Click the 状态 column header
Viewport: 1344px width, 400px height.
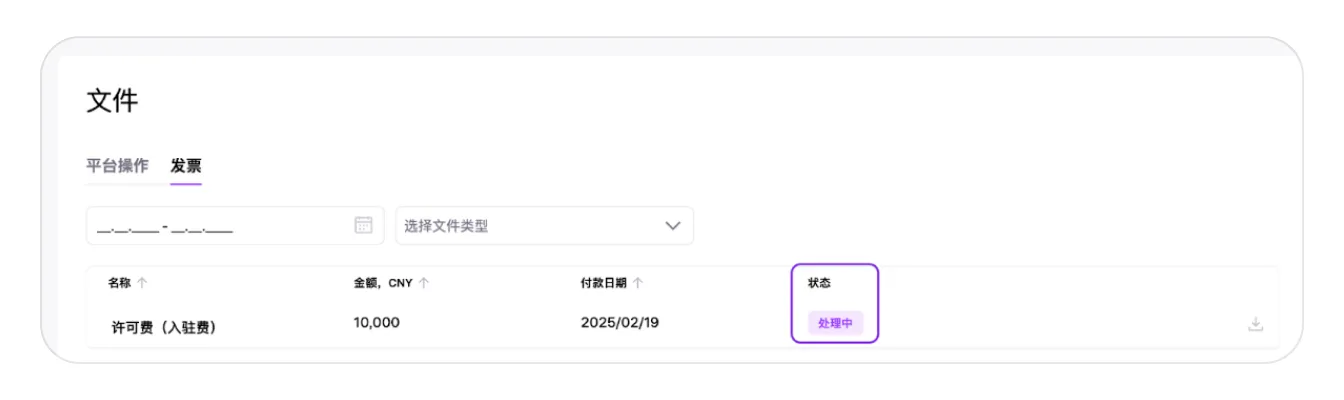tap(819, 283)
